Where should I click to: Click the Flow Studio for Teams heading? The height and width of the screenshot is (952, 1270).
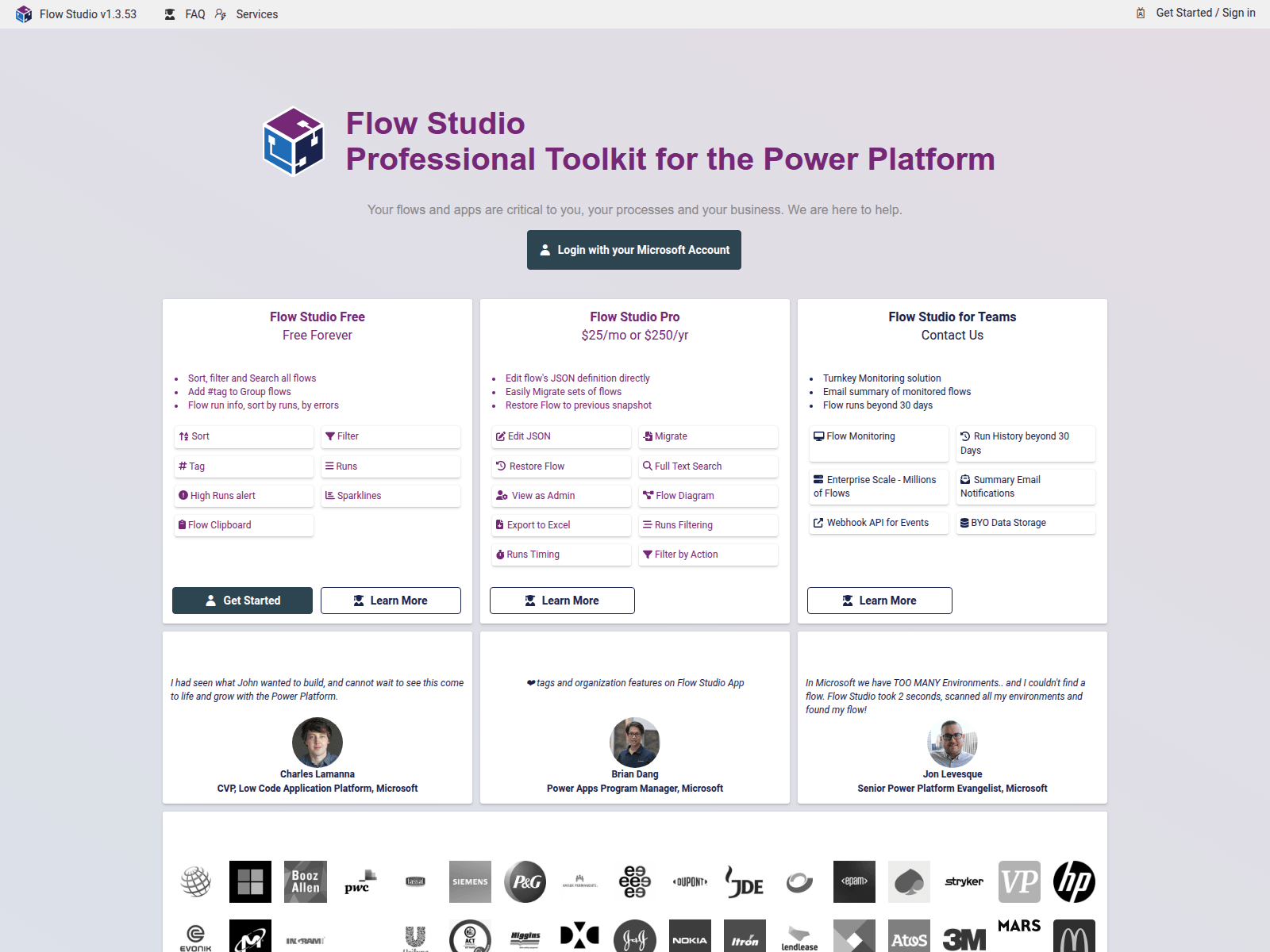click(952, 317)
